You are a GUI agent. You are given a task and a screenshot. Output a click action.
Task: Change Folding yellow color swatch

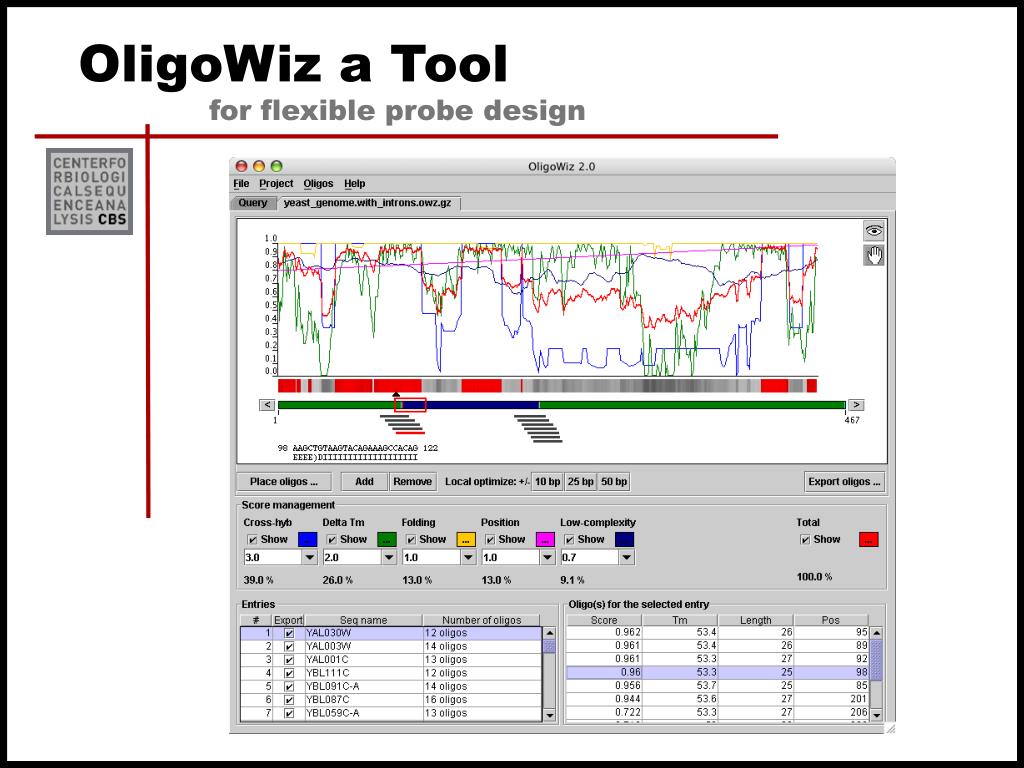pyautogui.click(x=466, y=539)
